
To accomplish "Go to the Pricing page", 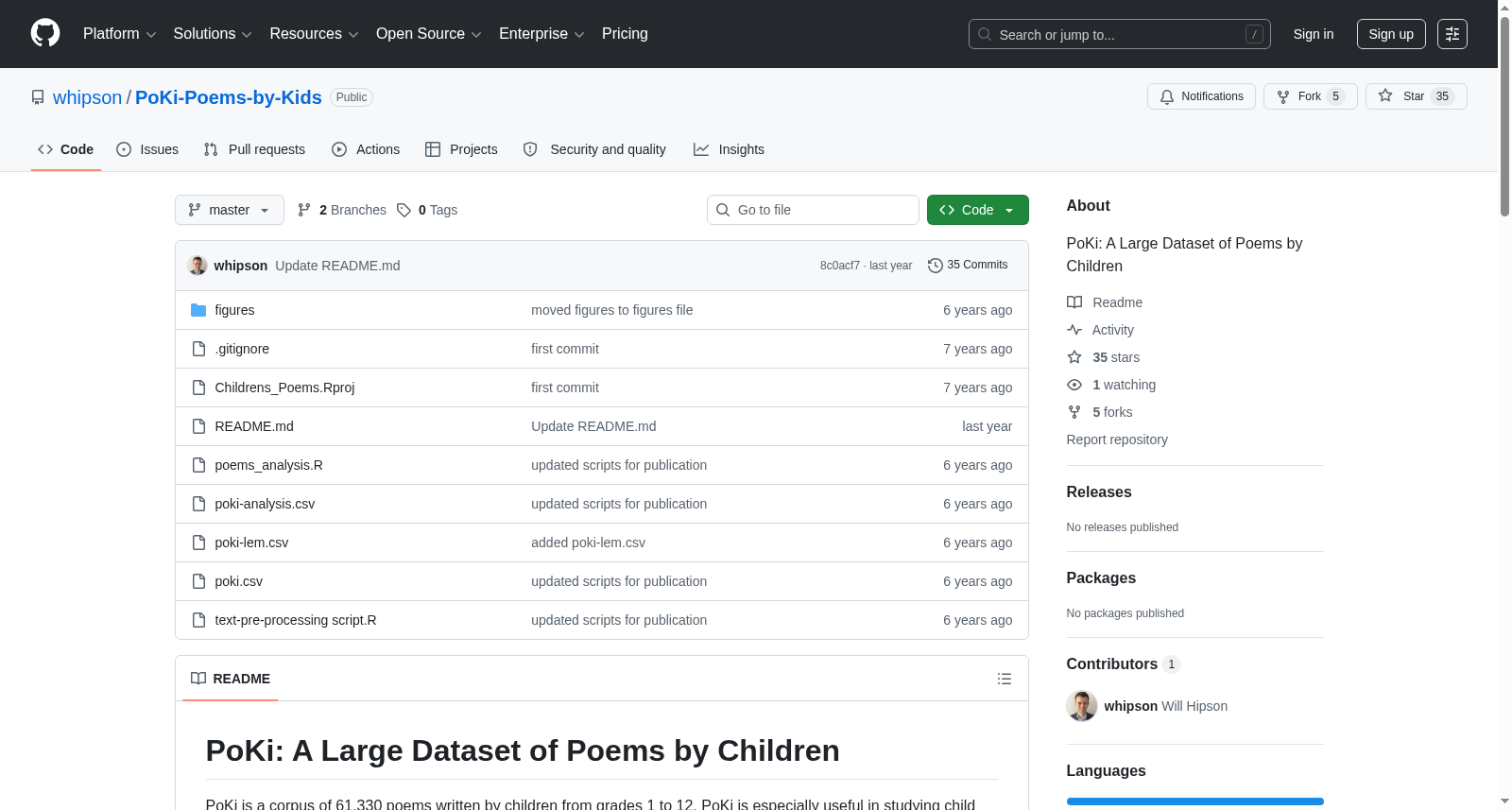I will 625,34.
